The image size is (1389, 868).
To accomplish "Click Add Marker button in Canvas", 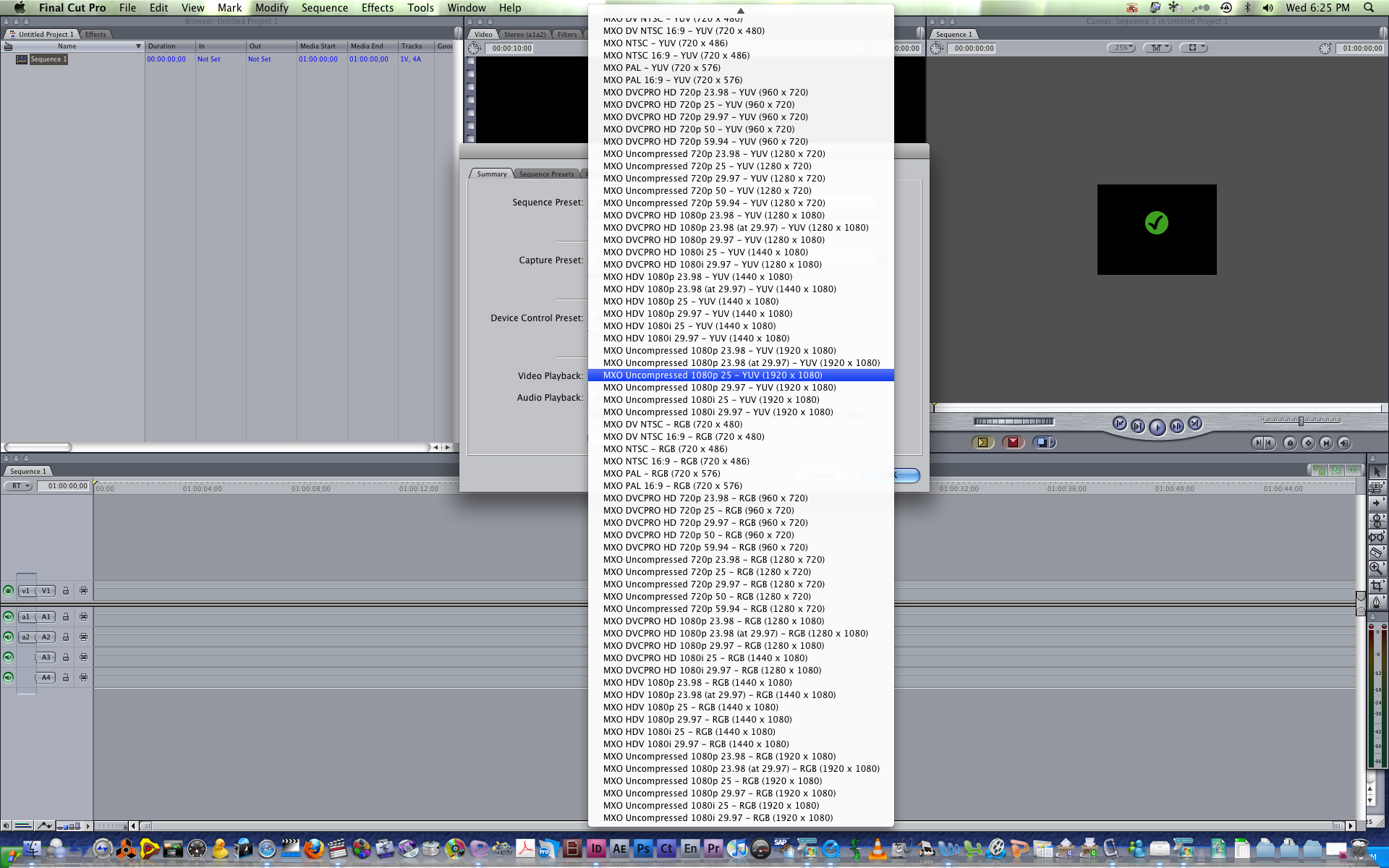I will [1290, 443].
